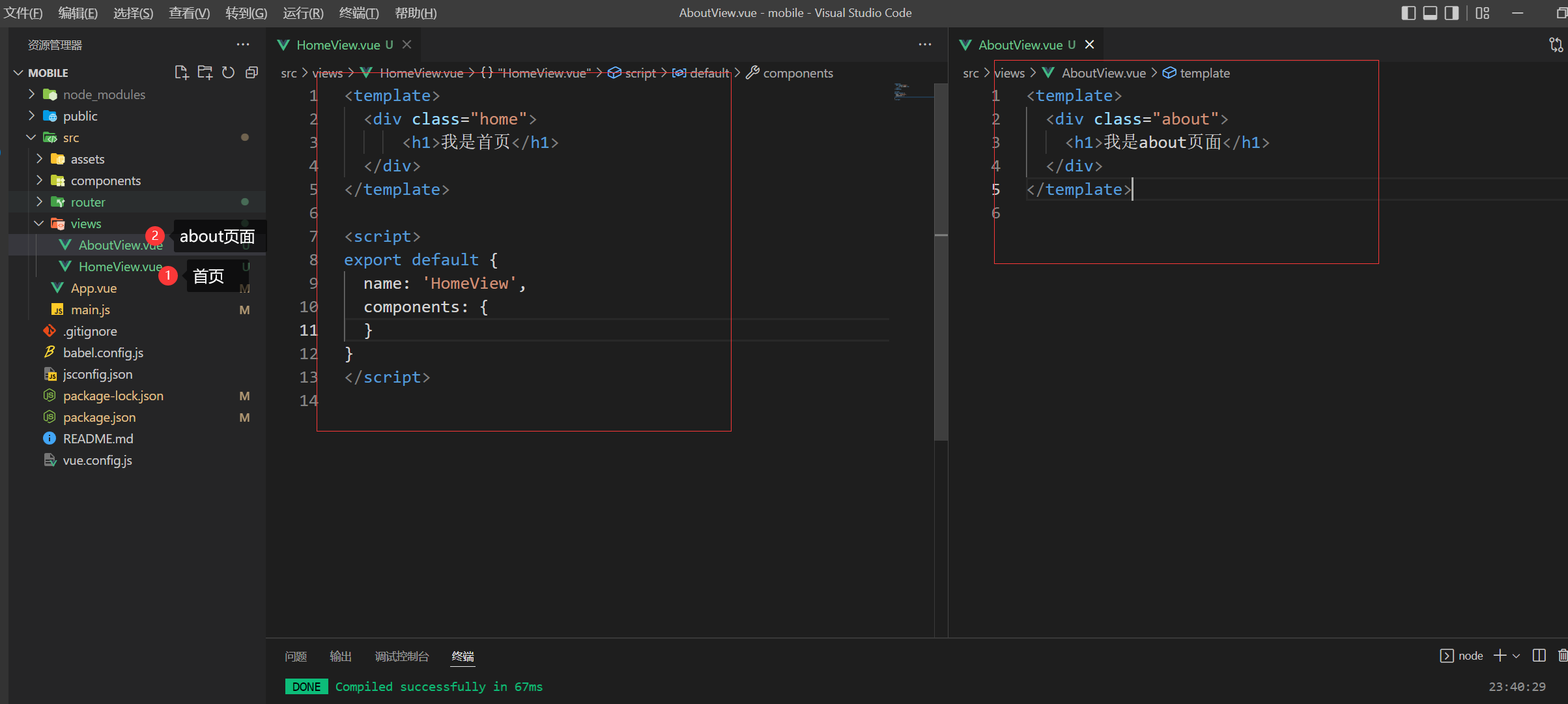1568x704 pixels.
Task: Toggle the secondary side bar
Action: point(1451,13)
